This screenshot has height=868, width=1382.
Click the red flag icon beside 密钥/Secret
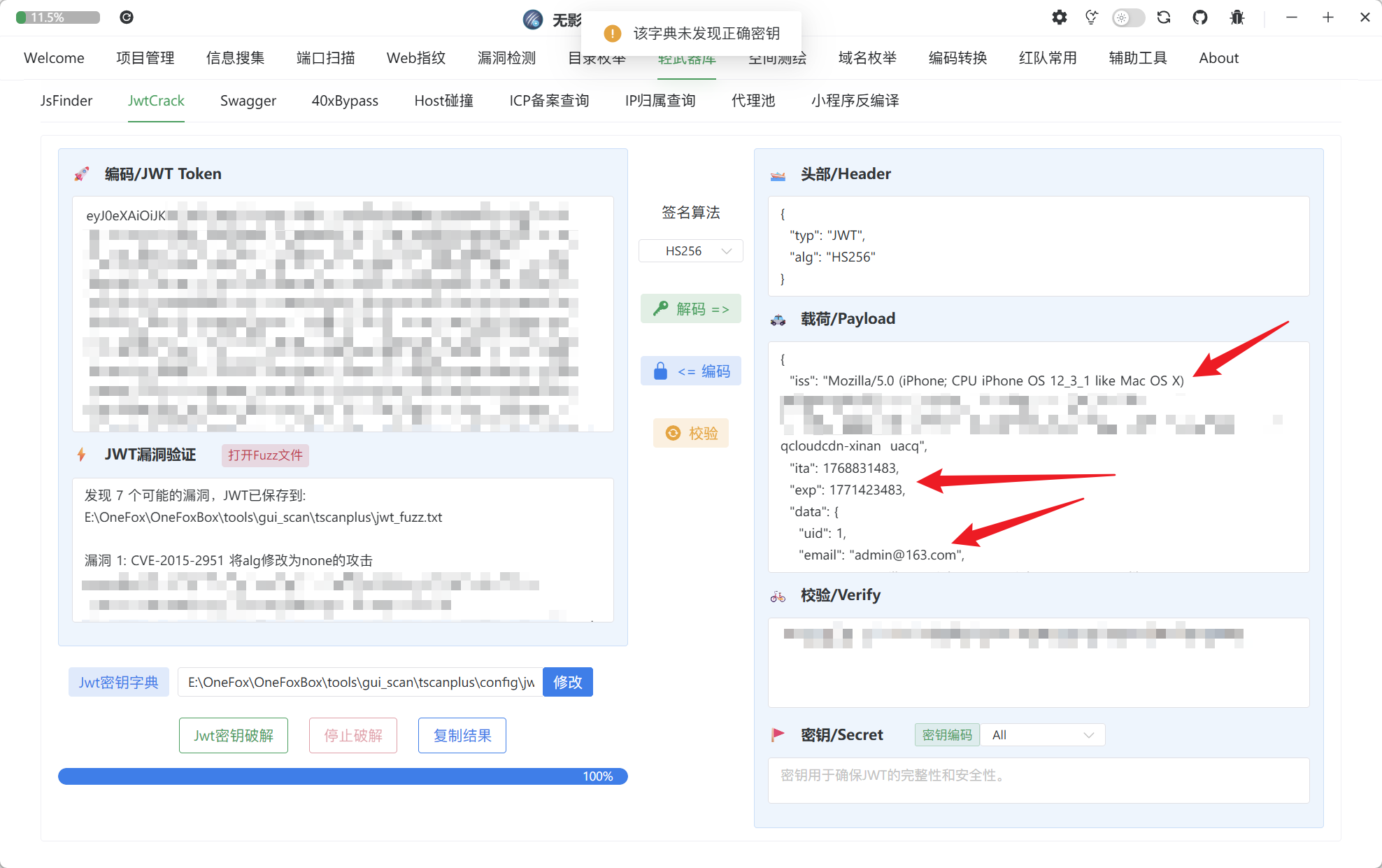point(778,734)
